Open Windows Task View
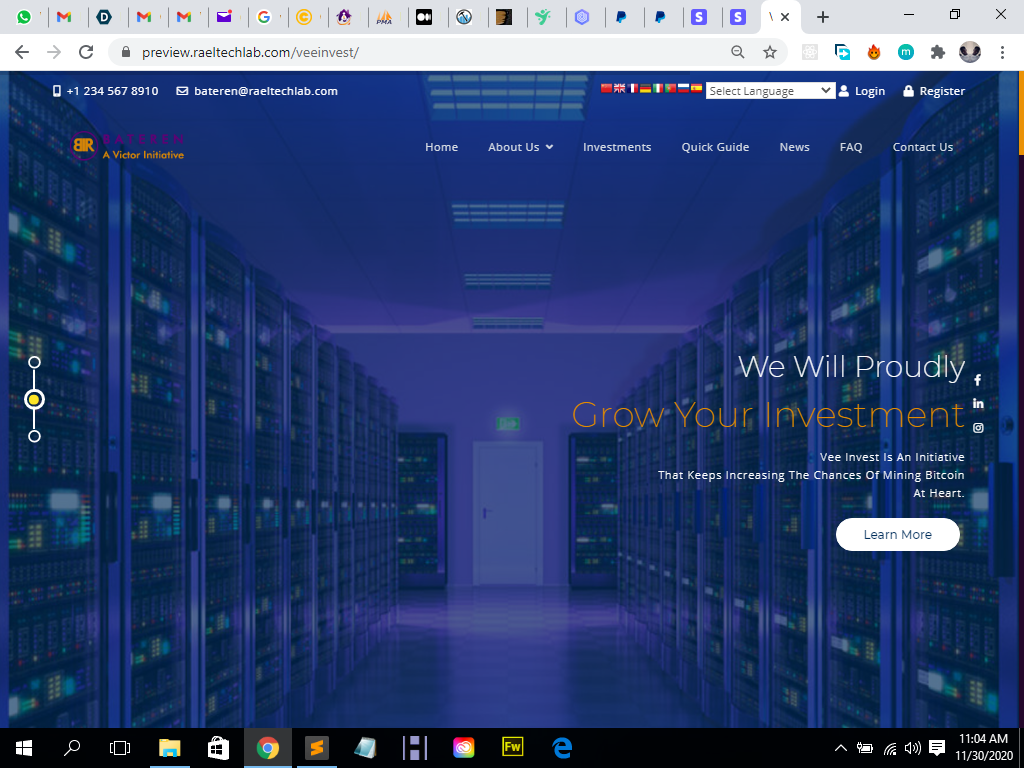Screen dimensions: 1024x768 120,748
